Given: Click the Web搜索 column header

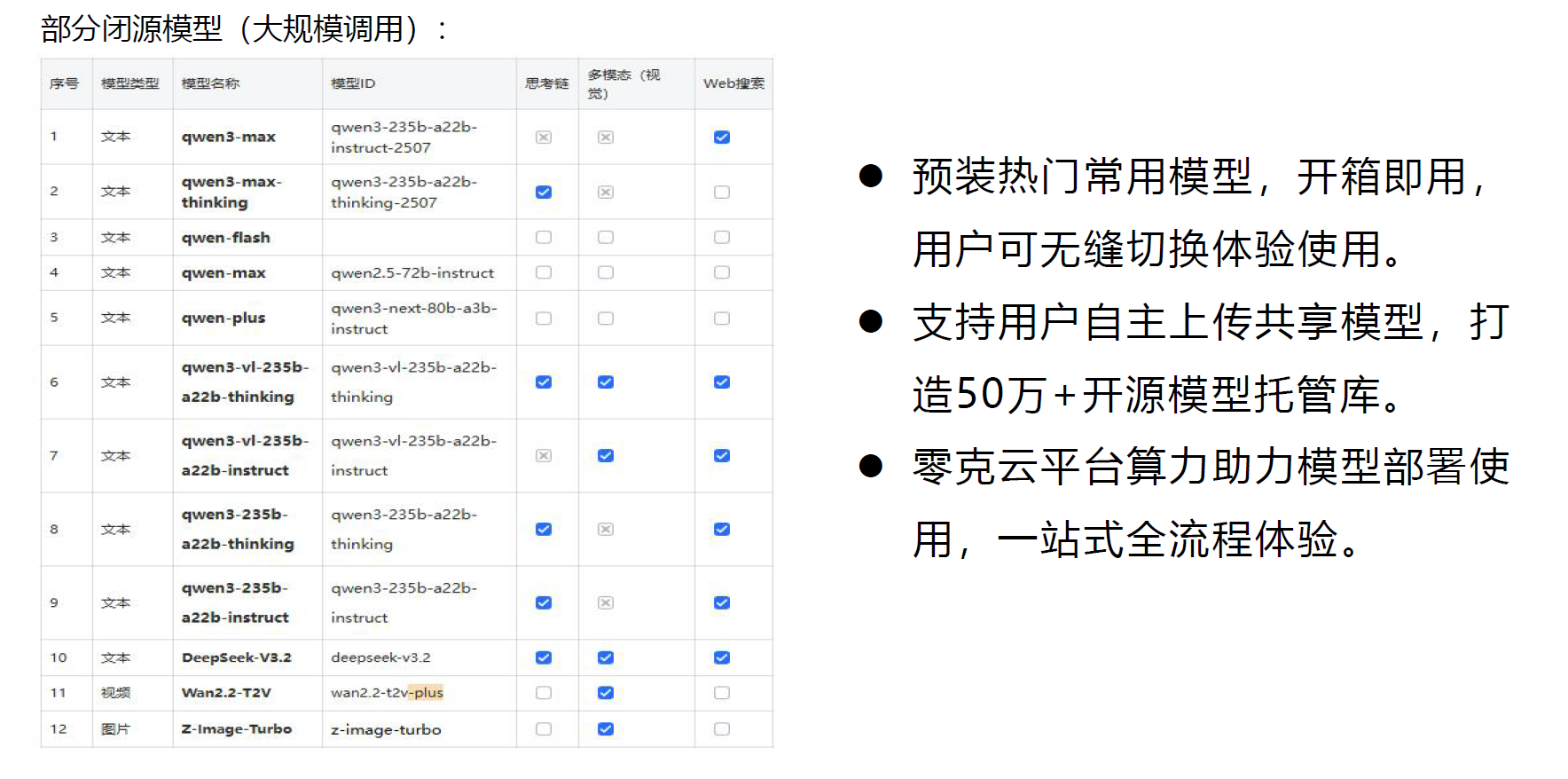Looking at the screenshot, I should [x=733, y=83].
